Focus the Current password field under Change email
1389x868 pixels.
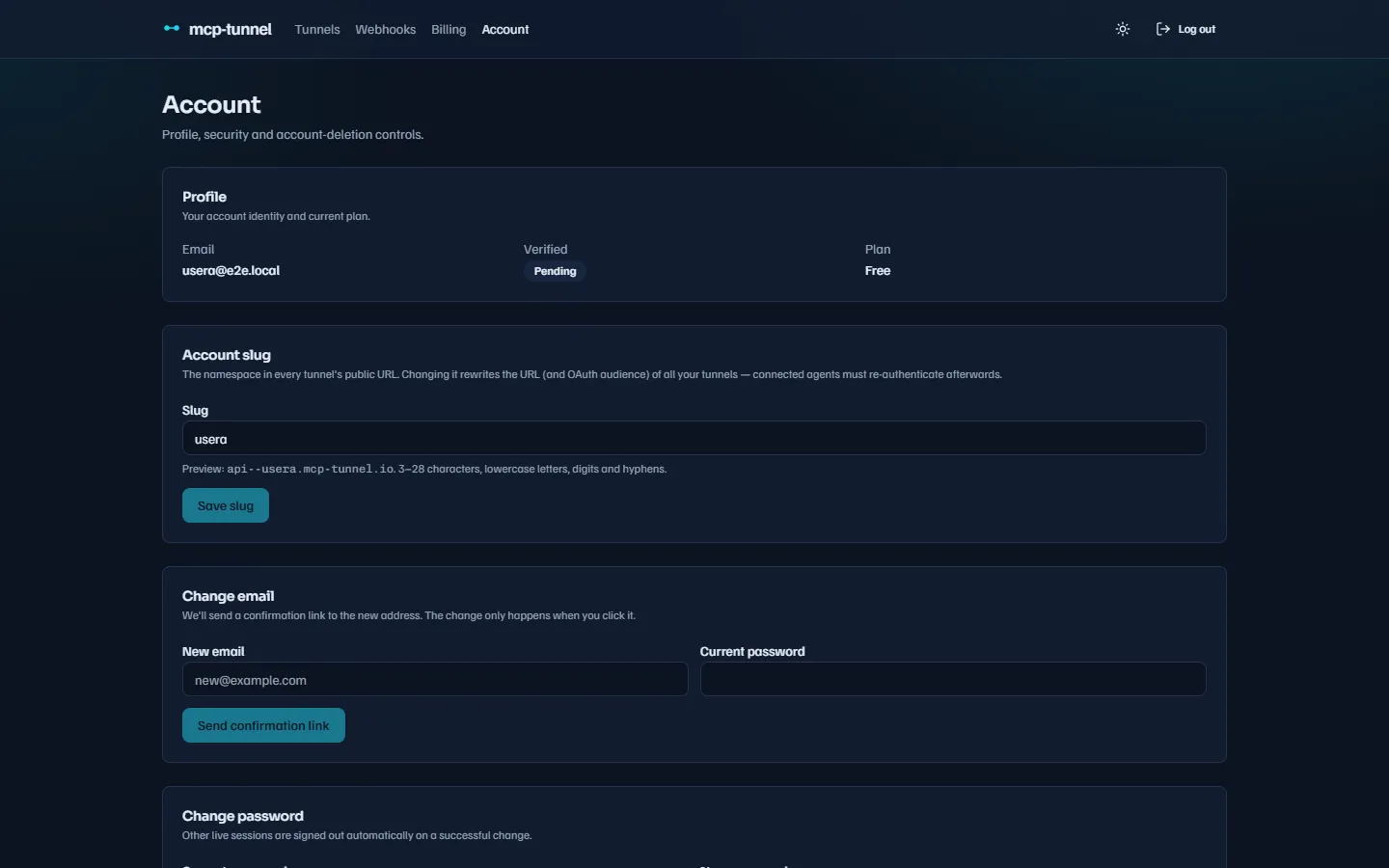tap(953, 679)
